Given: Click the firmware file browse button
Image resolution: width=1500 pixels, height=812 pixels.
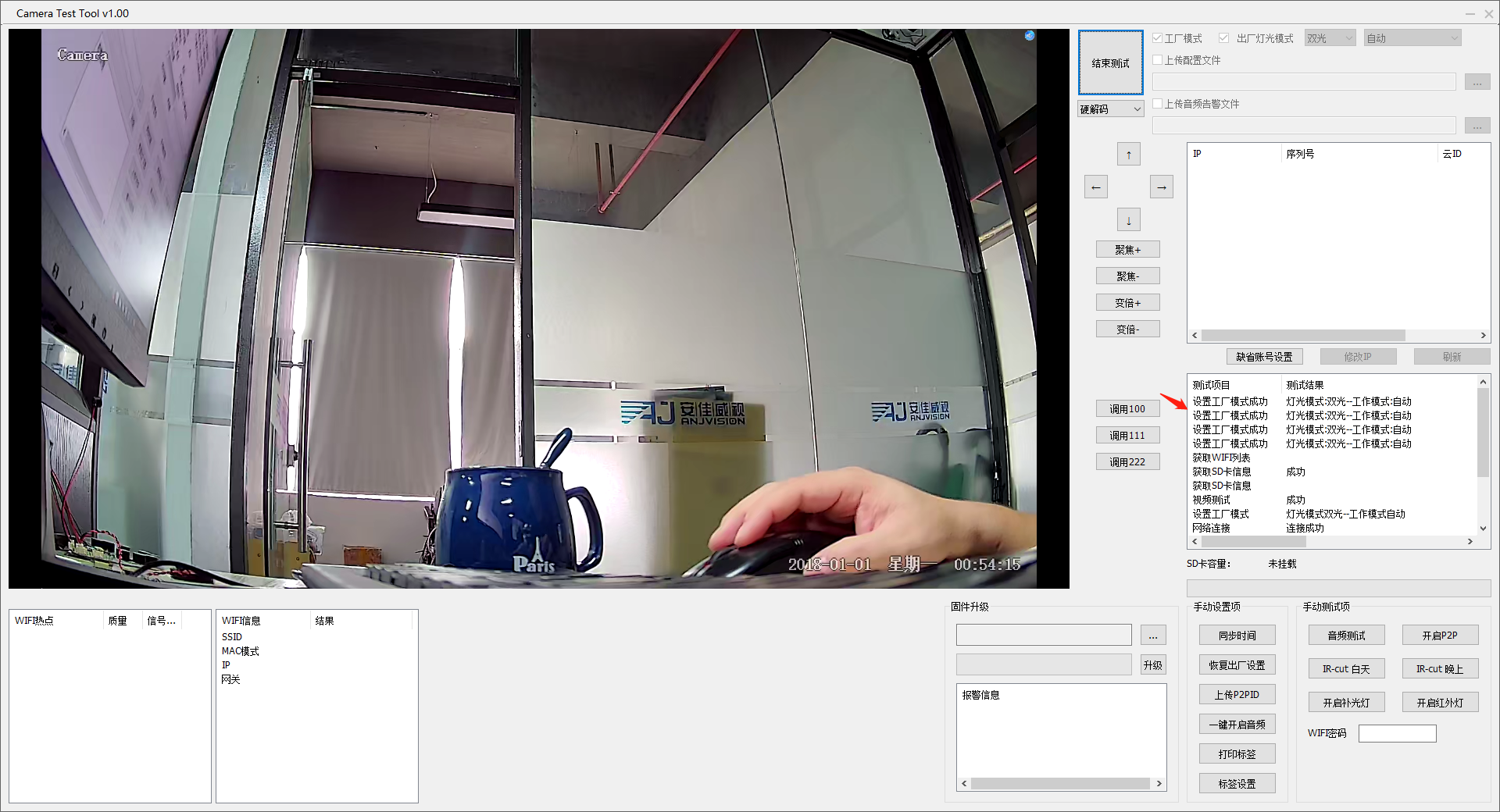Looking at the screenshot, I should click(x=1152, y=636).
